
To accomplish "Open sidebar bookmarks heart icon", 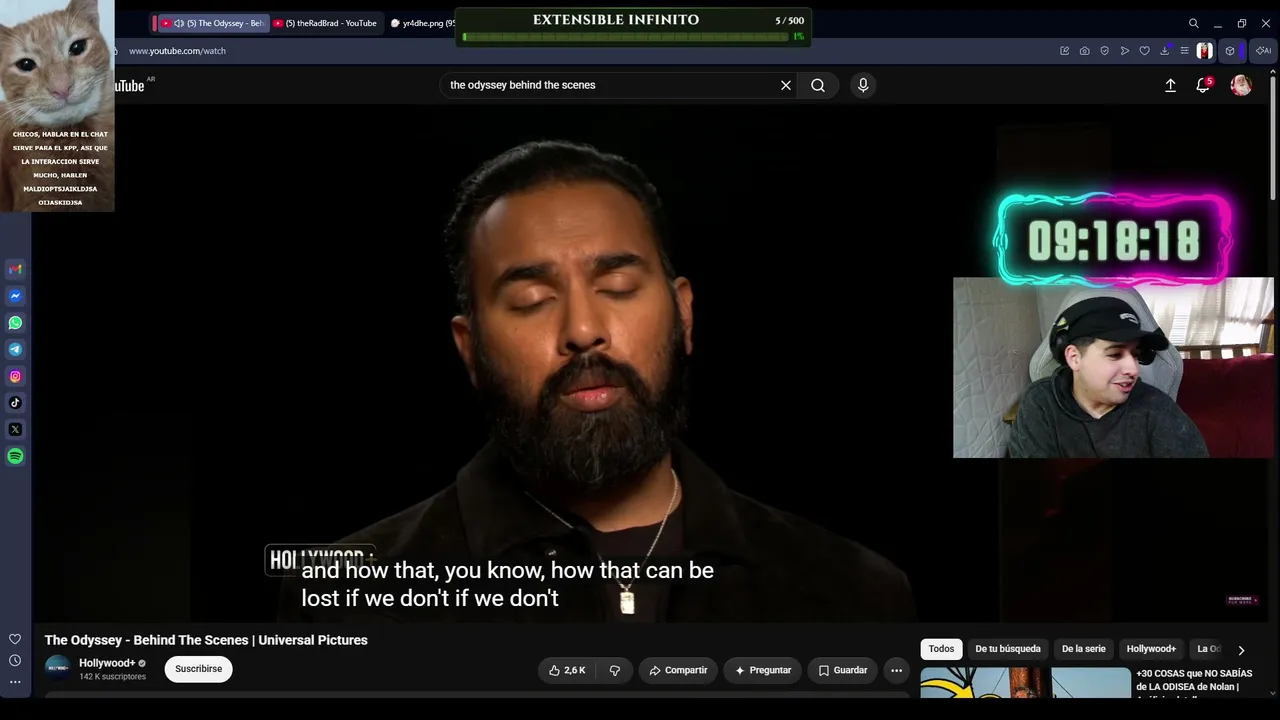I will [15, 639].
